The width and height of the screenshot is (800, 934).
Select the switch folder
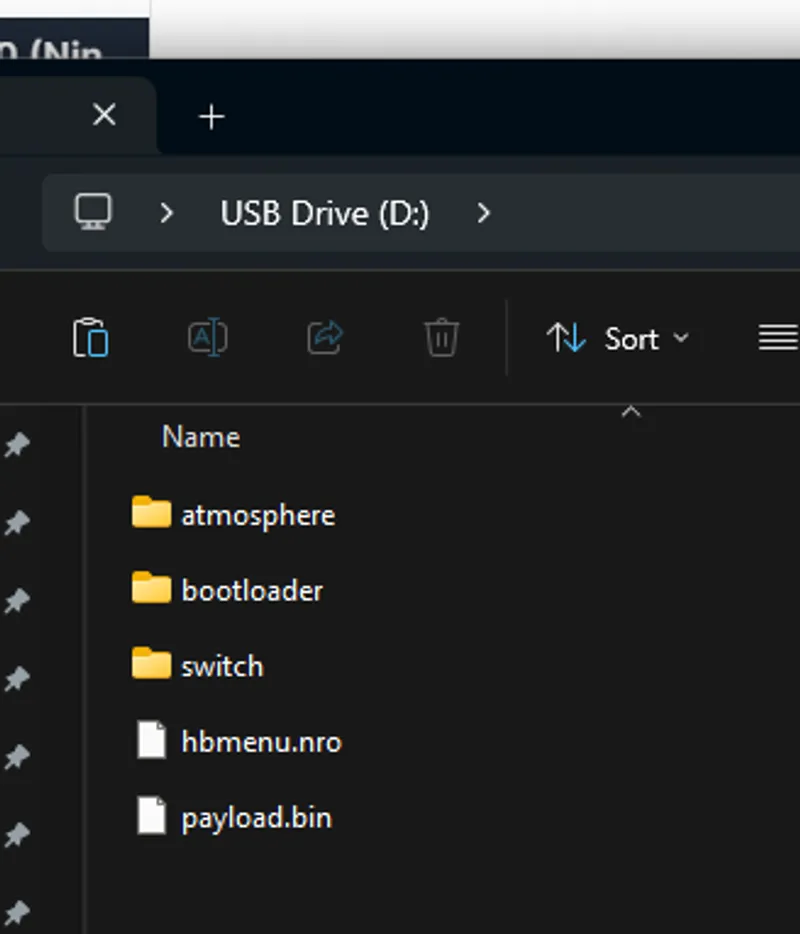coord(222,666)
